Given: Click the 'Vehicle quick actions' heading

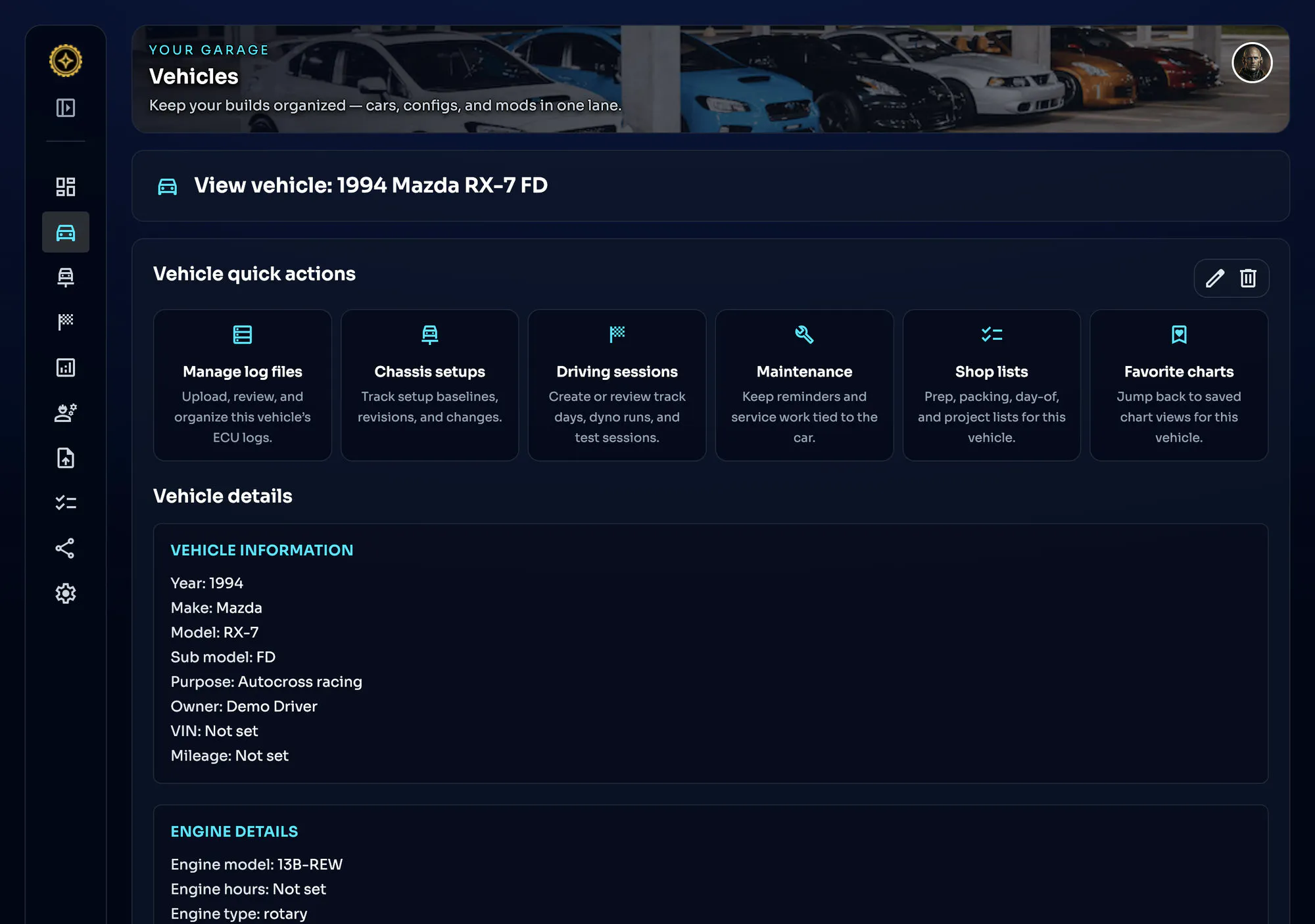Looking at the screenshot, I should coord(254,274).
